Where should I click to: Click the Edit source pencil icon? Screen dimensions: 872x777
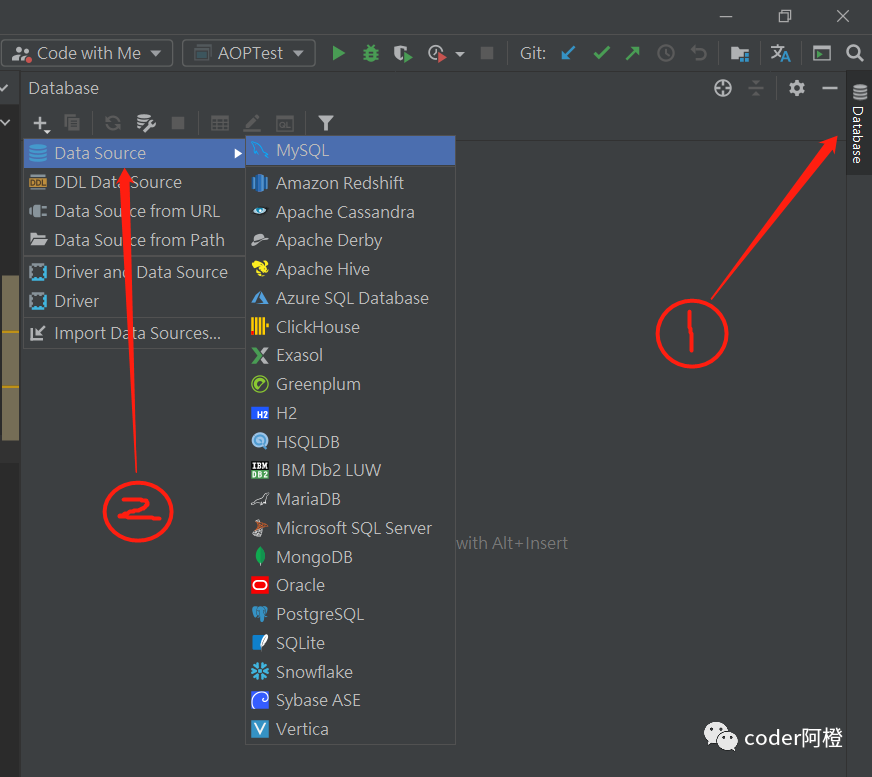252,123
